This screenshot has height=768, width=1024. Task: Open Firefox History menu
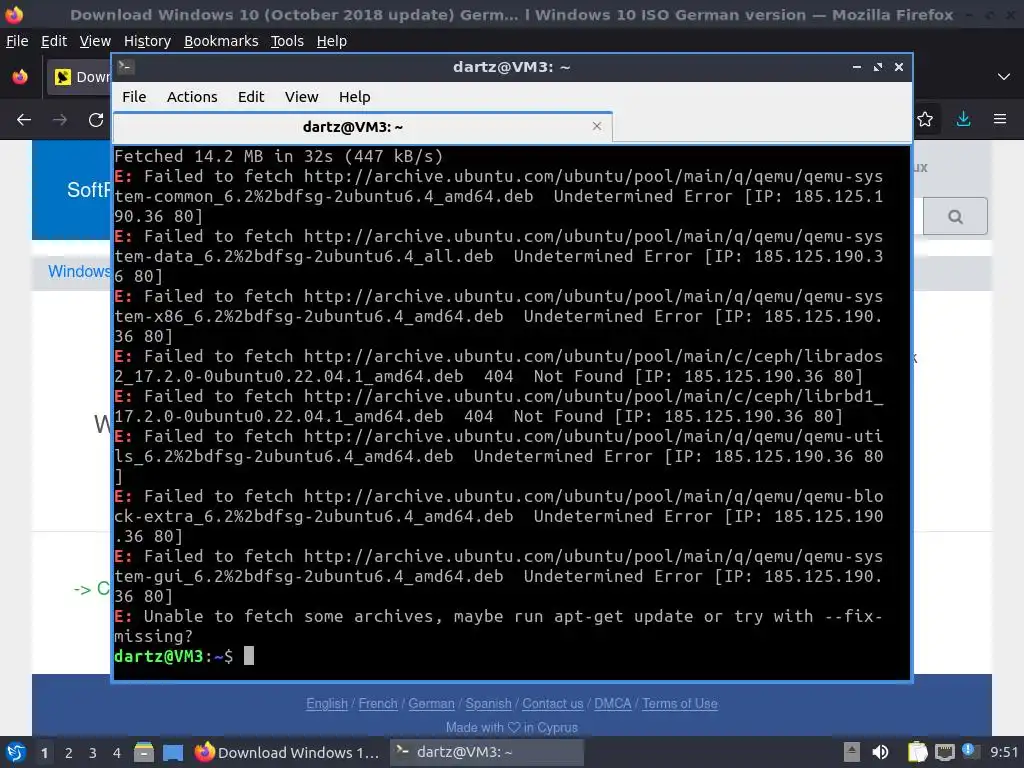(x=147, y=41)
